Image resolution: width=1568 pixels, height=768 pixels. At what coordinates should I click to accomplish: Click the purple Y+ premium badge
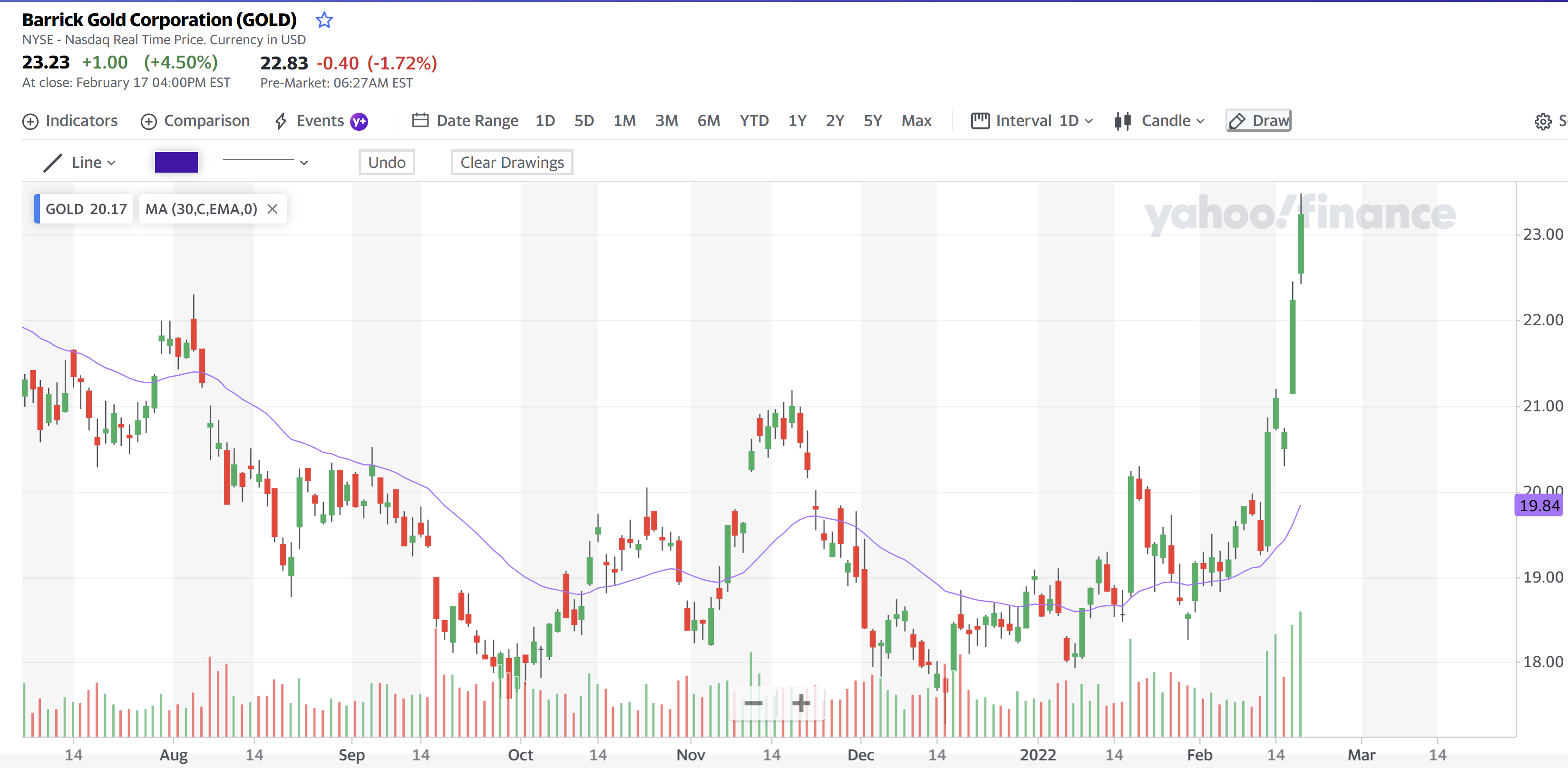point(359,122)
